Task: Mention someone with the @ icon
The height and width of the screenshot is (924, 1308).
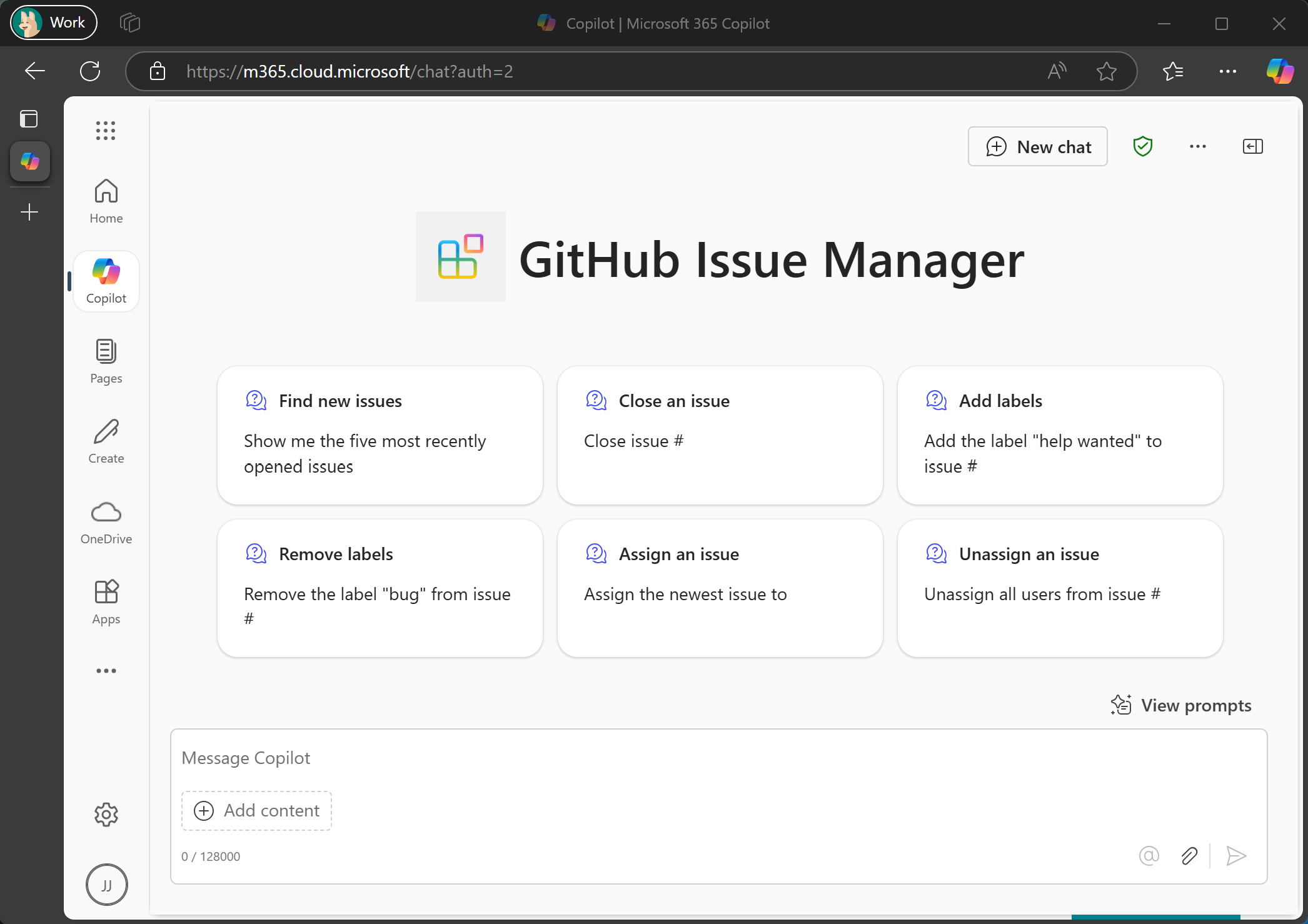Action: [1149, 856]
